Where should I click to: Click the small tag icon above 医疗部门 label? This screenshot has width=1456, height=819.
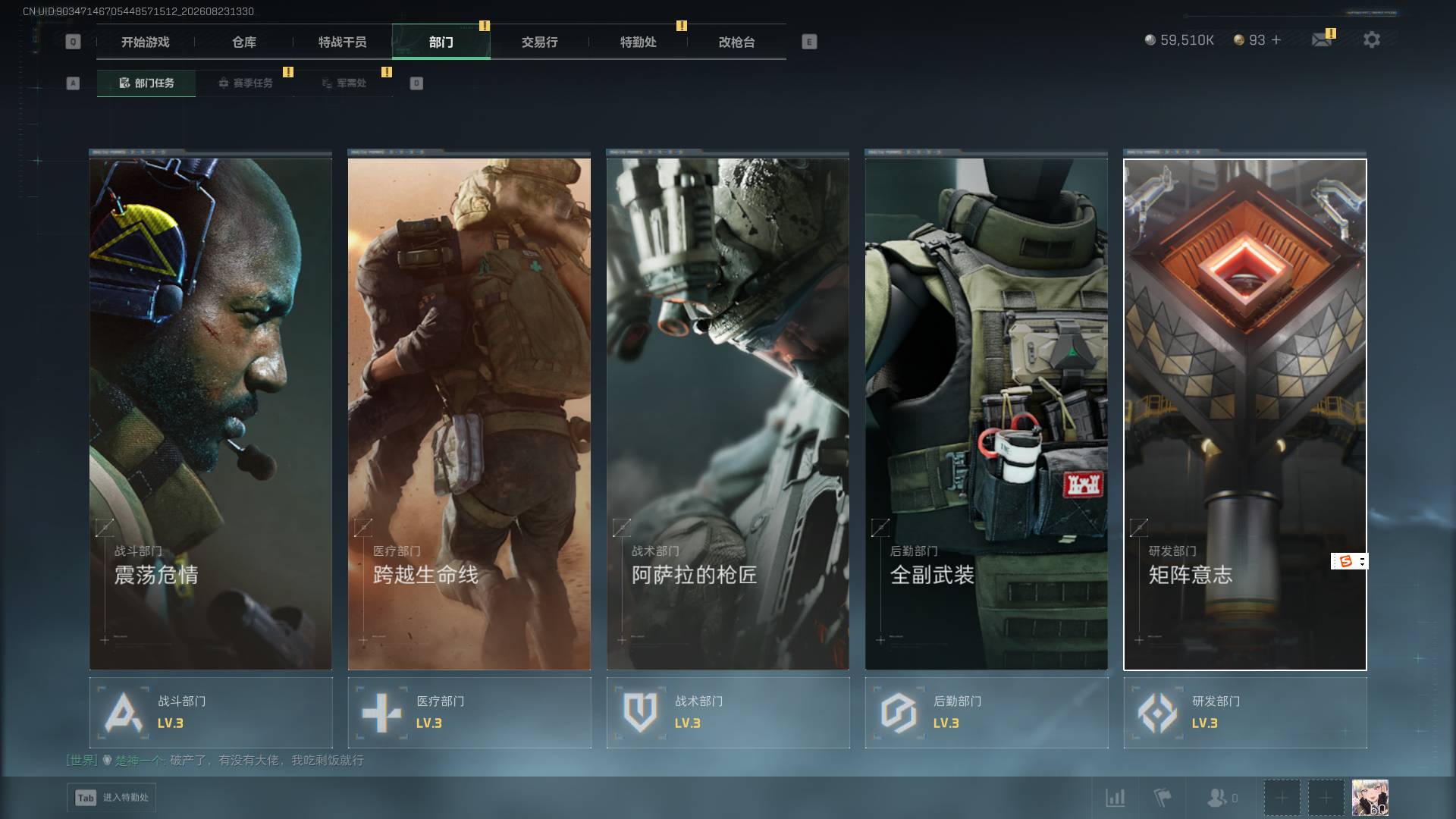click(363, 527)
